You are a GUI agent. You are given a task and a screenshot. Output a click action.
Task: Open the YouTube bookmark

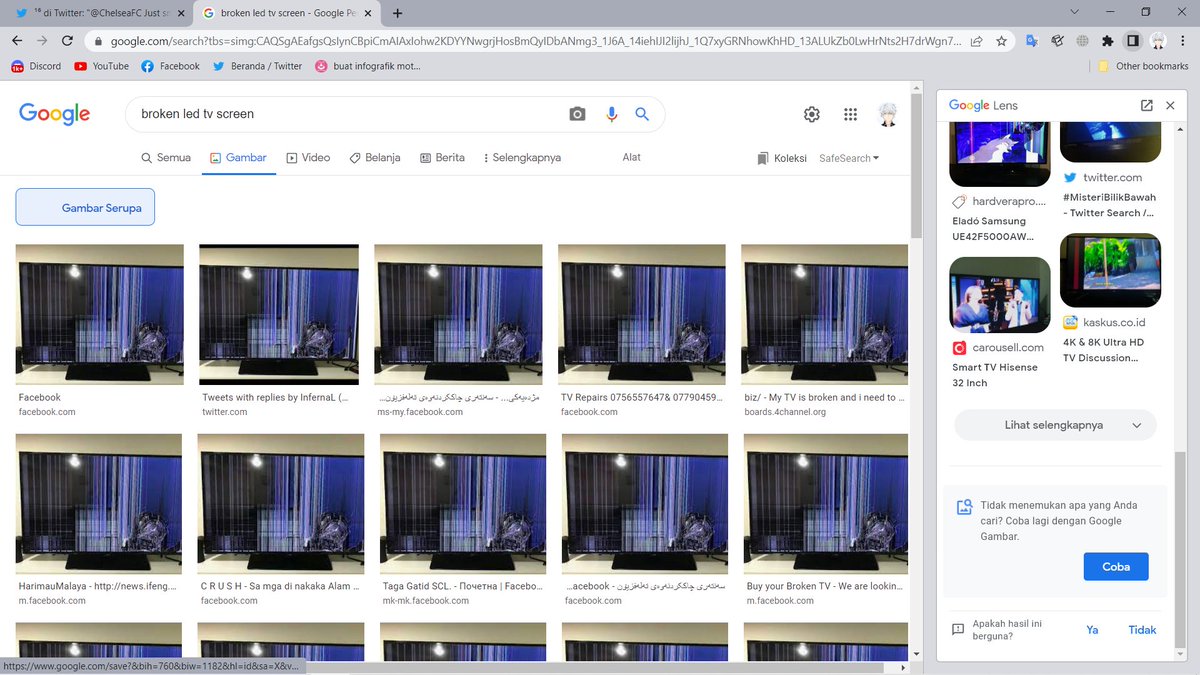101,66
